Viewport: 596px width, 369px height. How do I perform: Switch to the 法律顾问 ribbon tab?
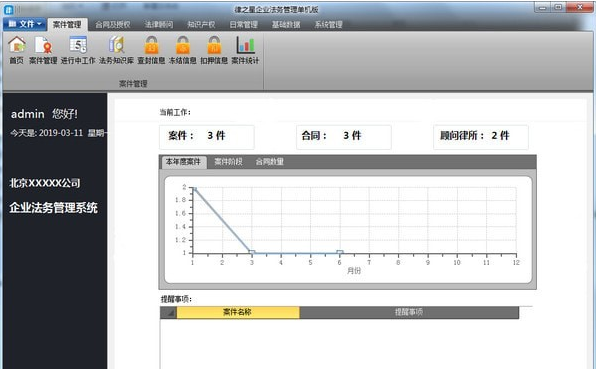159,25
